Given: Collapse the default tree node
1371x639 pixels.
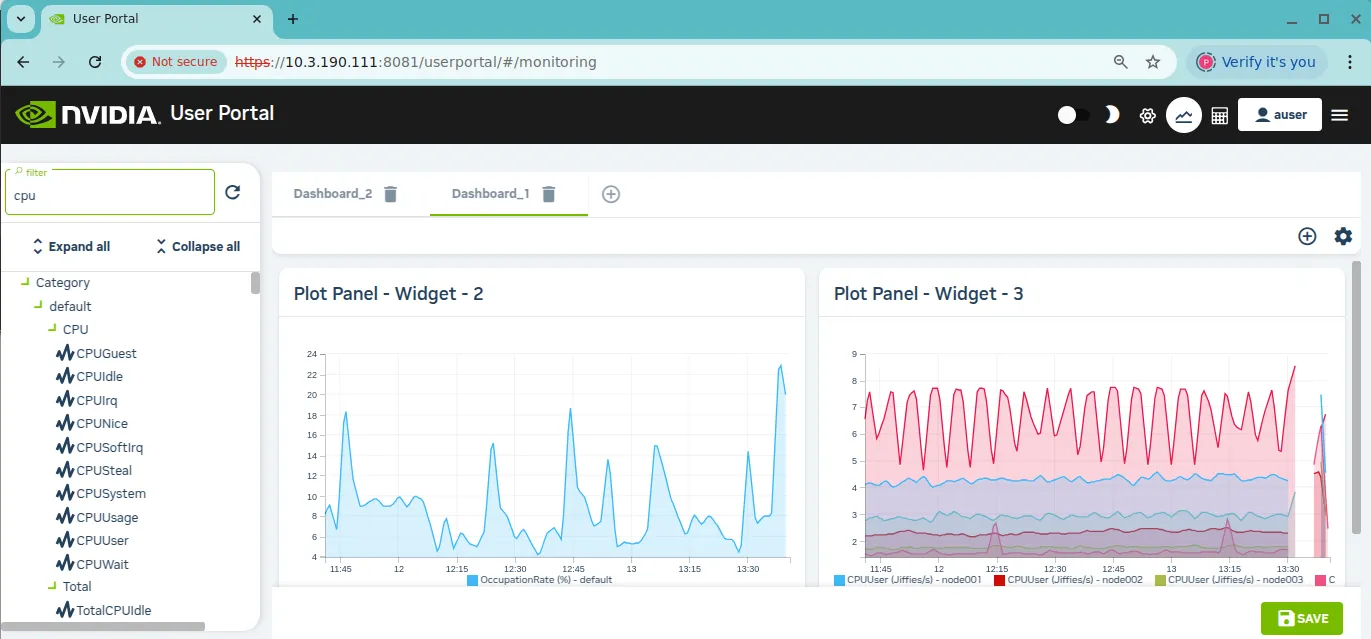Looking at the screenshot, I should (39, 306).
